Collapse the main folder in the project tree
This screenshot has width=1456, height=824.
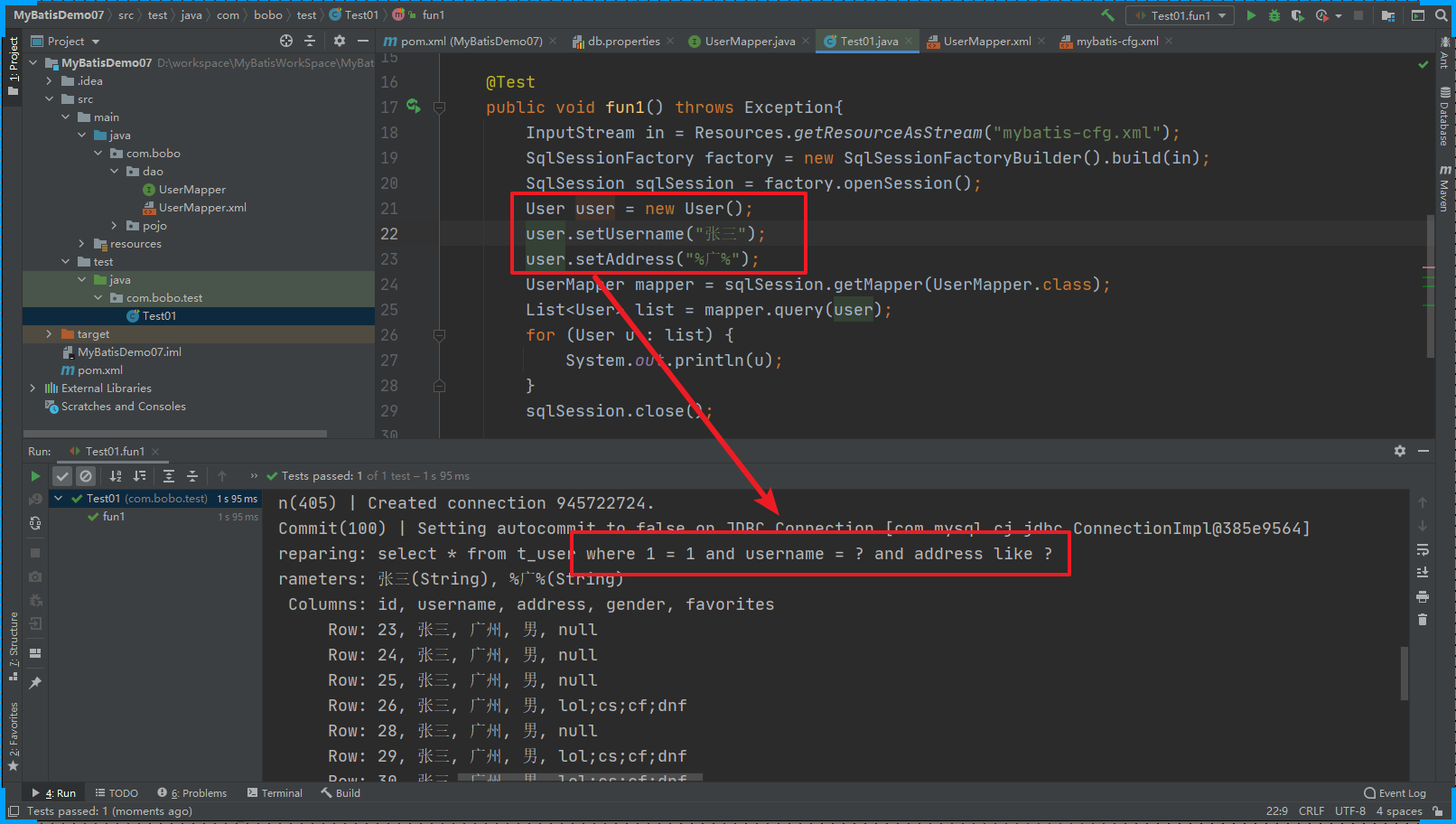[x=66, y=117]
